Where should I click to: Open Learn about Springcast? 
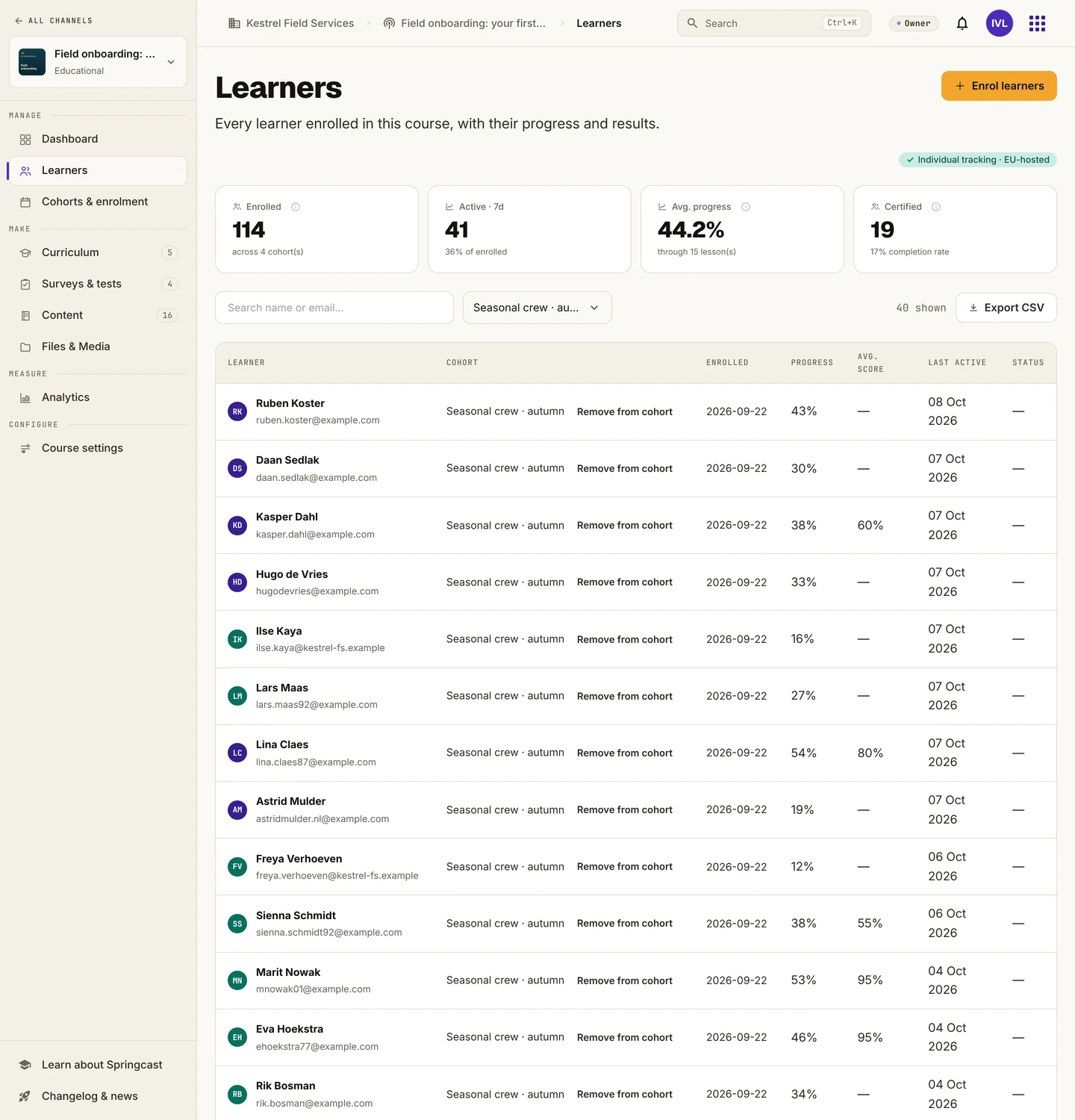click(98, 1065)
